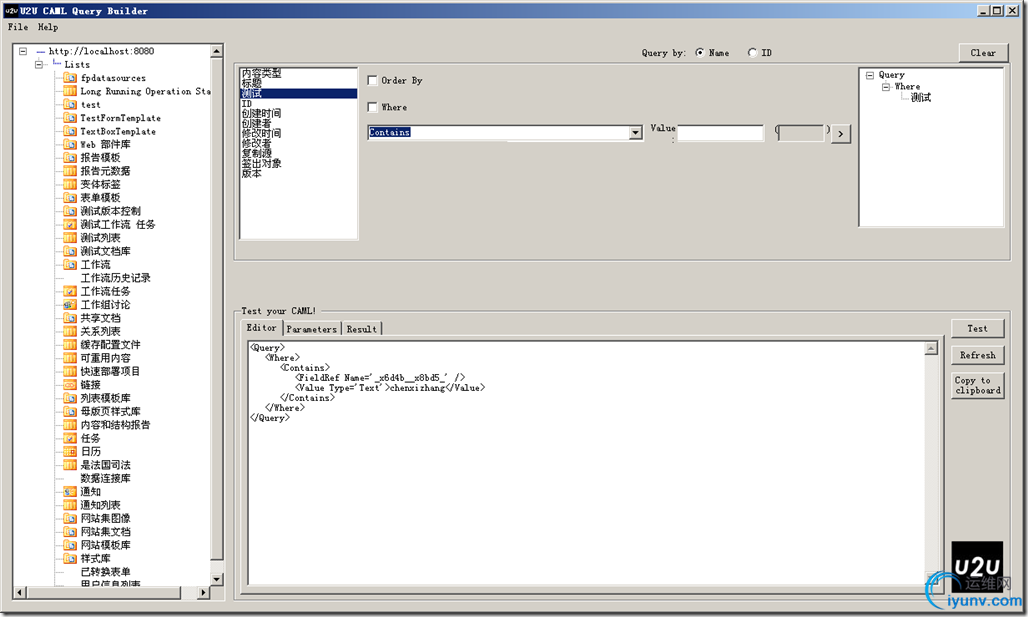Click the Test button
Screen dimensions: 1028x617
point(978,328)
